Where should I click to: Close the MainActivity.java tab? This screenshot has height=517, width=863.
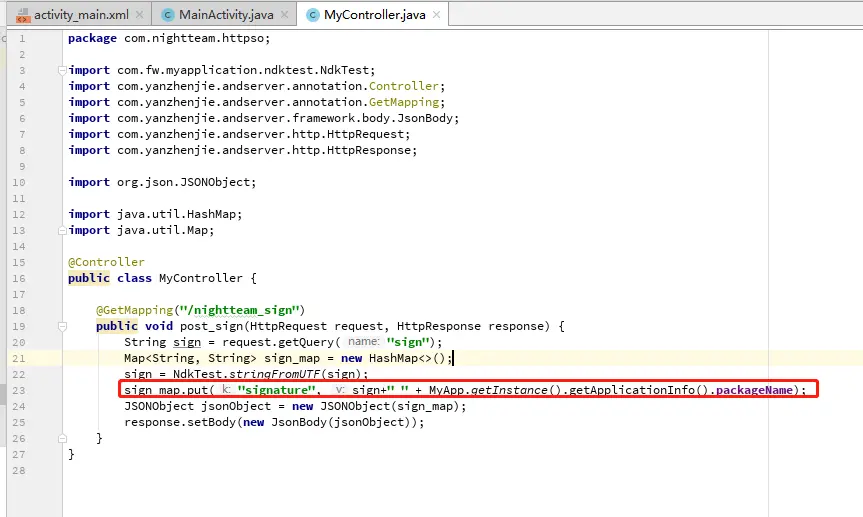[285, 15]
